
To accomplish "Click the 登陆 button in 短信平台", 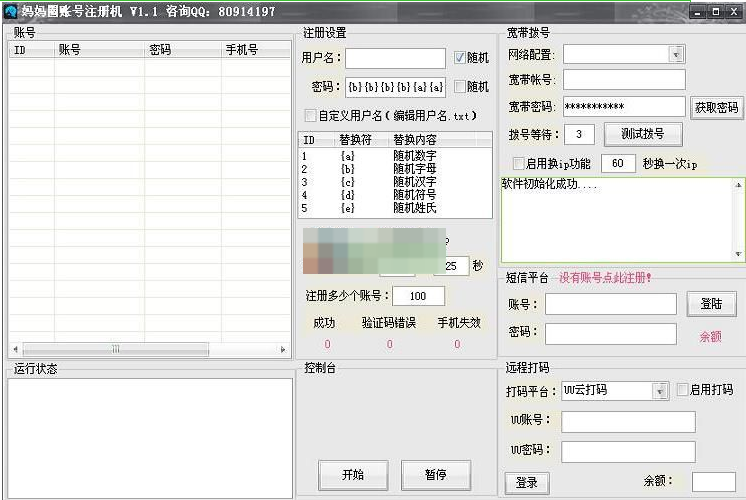I will (711, 304).
